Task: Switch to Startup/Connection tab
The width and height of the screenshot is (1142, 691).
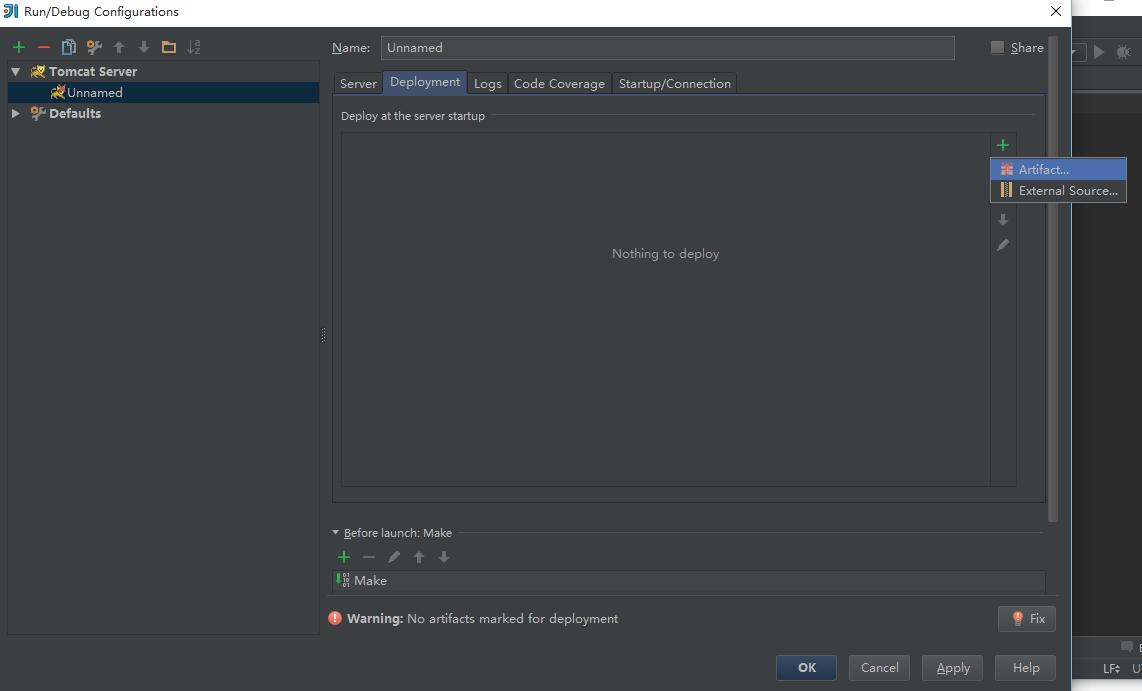Action: (x=674, y=84)
